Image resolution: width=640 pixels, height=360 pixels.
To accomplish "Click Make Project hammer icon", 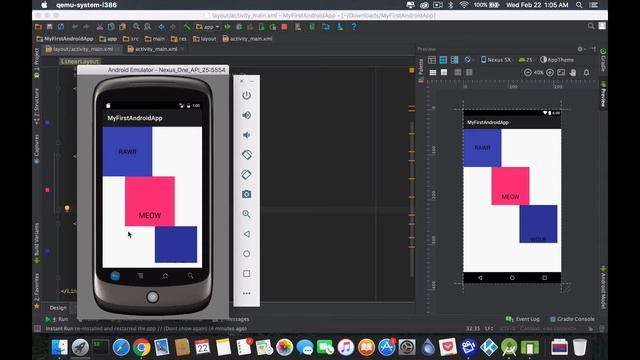I will pyautogui.click(x=187, y=27).
